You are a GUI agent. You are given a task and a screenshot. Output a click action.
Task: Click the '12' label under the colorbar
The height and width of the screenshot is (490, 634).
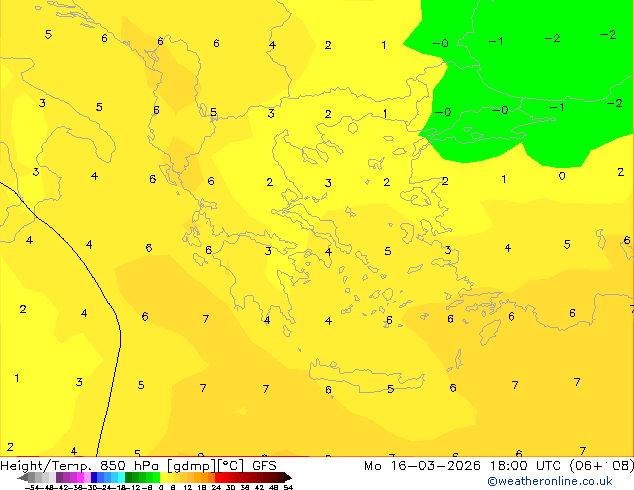[x=187, y=487]
